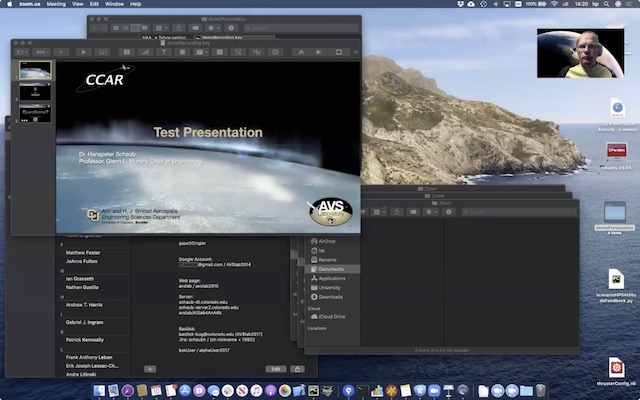
Task: Click the plus button in Contacts window
Action: click(x=150, y=369)
